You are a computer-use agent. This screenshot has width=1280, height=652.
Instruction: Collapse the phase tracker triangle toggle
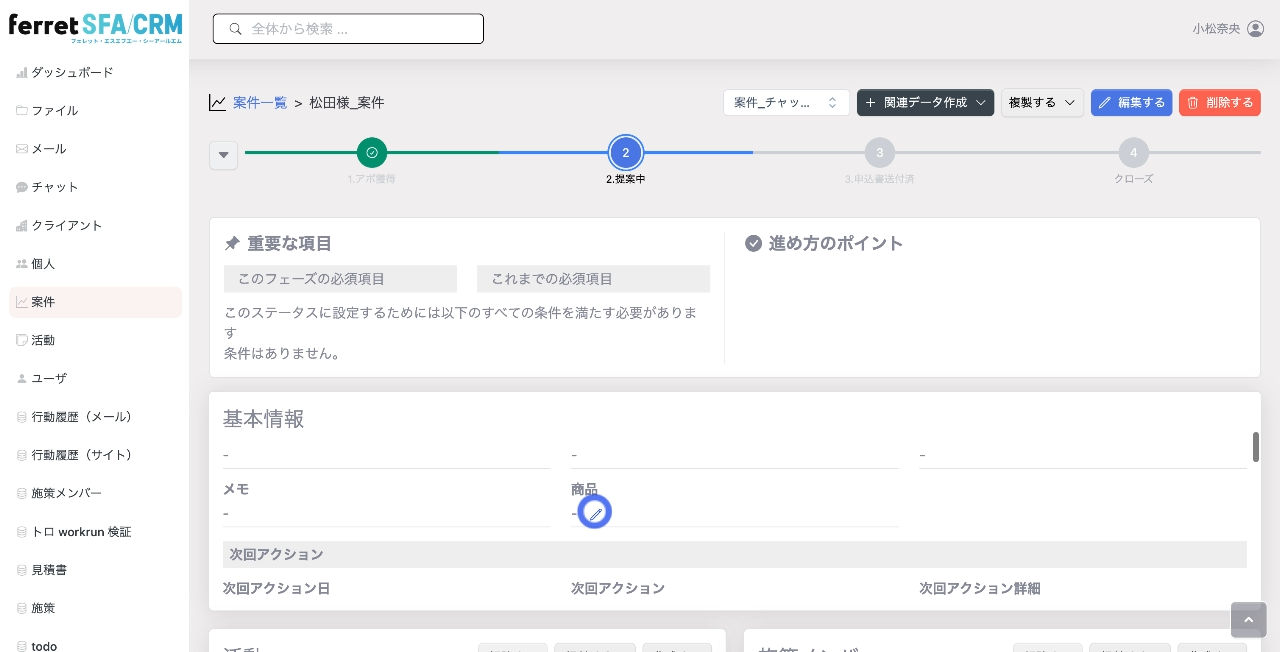tap(223, 155)
